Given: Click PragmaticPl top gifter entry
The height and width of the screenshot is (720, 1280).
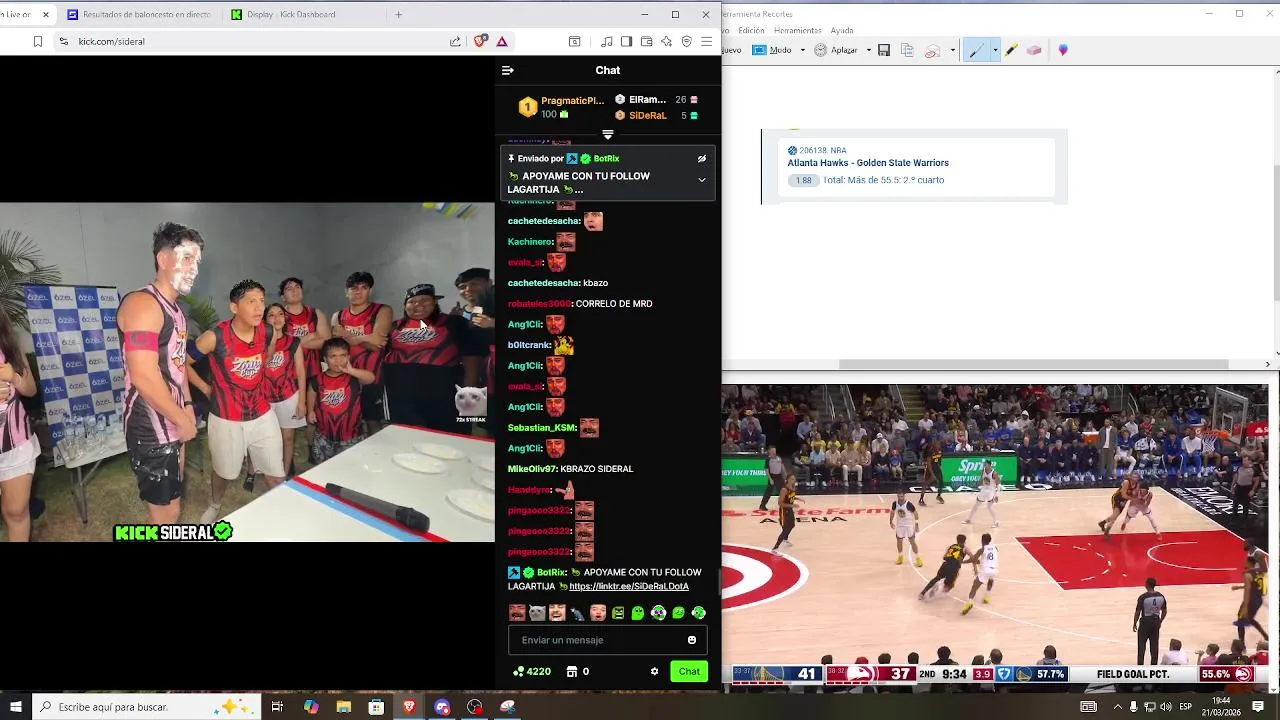Looking at the screenshot, I should click(561, 106).
